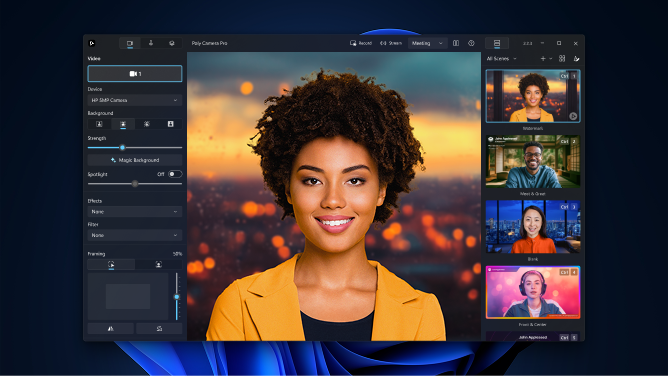
Task: Click the Stream button
Action: coord(391,43)
